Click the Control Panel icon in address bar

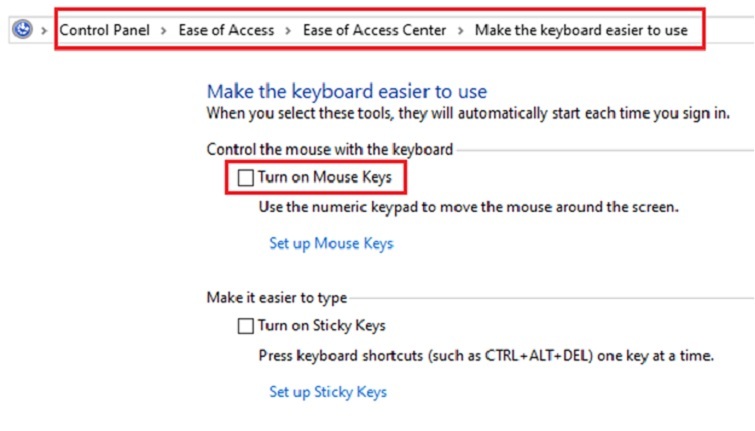click(x=21, y=30)
